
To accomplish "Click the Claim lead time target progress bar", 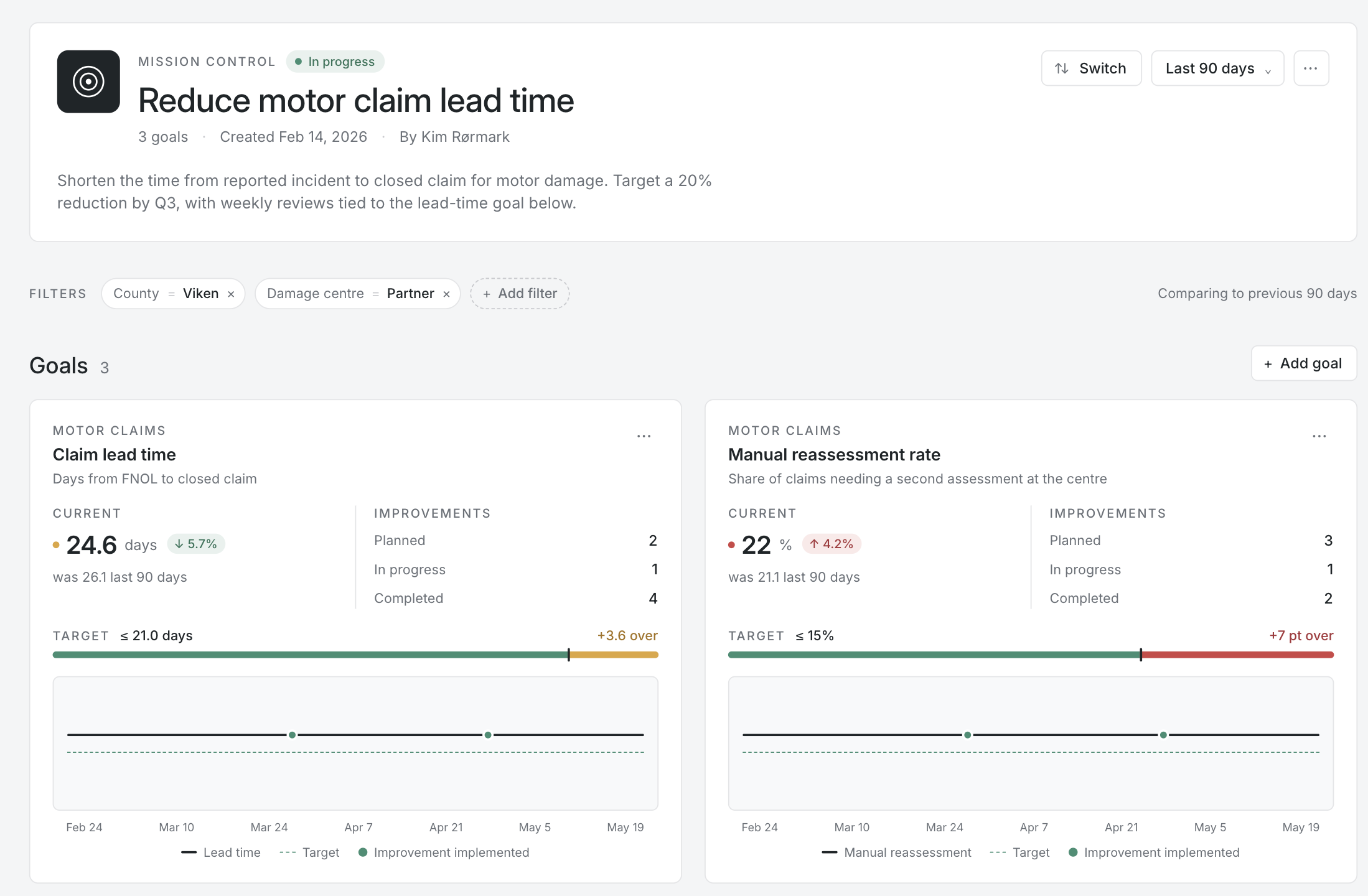I will tap(355, 655).
